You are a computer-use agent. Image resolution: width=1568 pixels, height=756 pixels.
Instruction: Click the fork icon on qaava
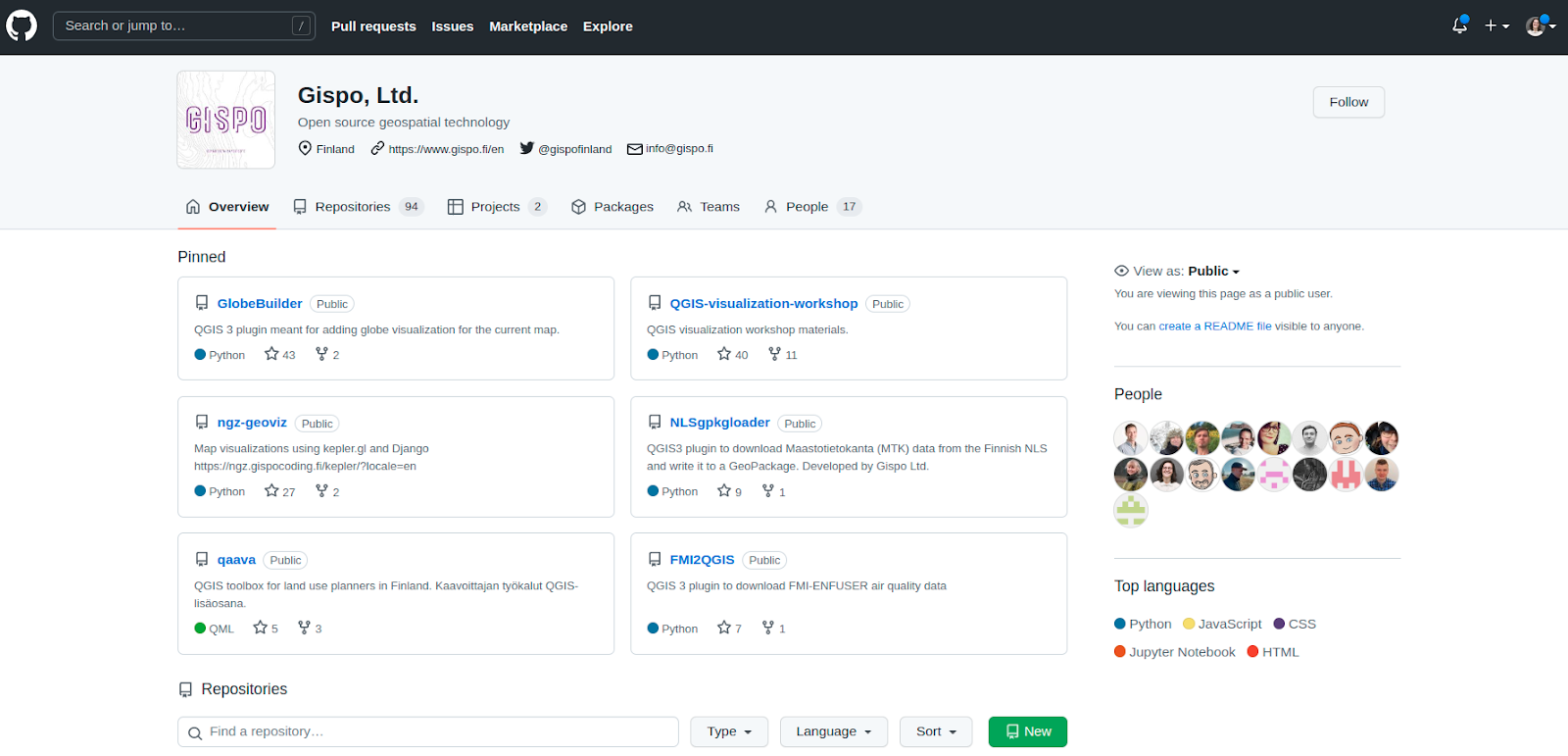coord(304,628)
